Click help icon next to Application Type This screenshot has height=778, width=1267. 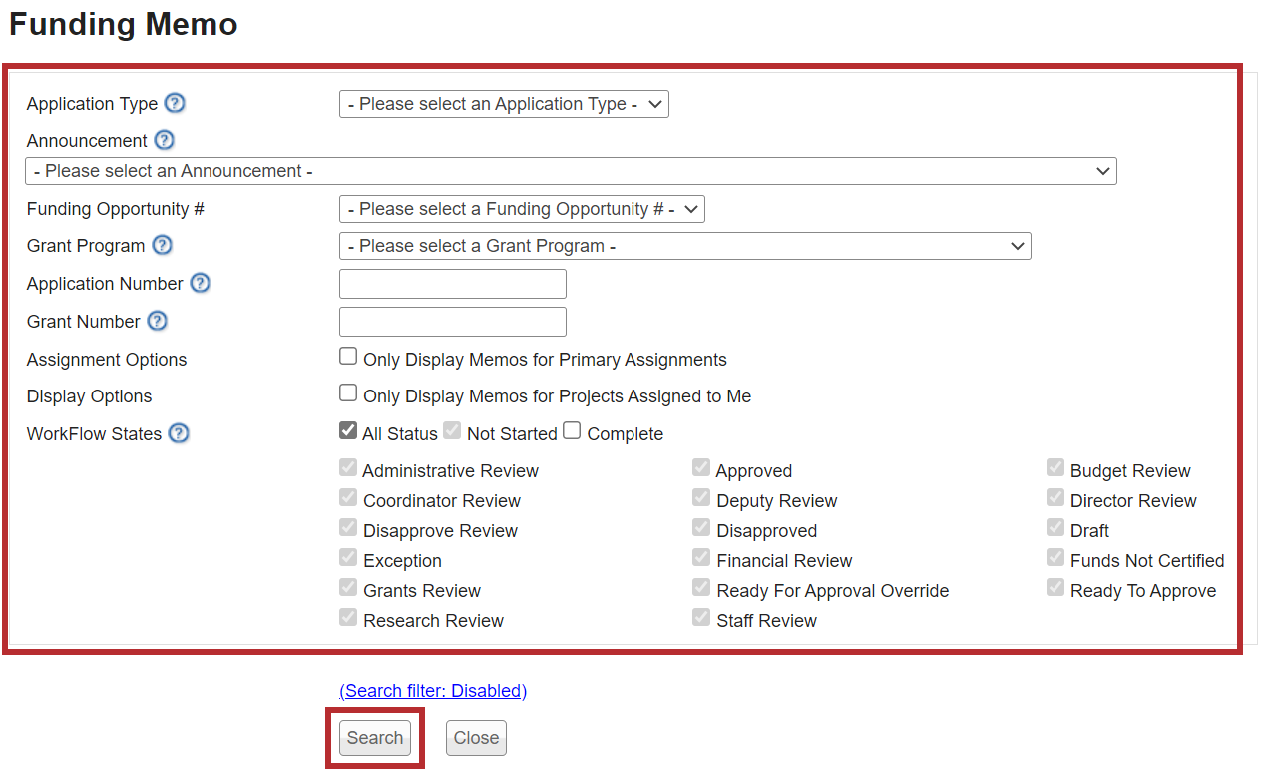pyautogui.click(x=176, y=103)
